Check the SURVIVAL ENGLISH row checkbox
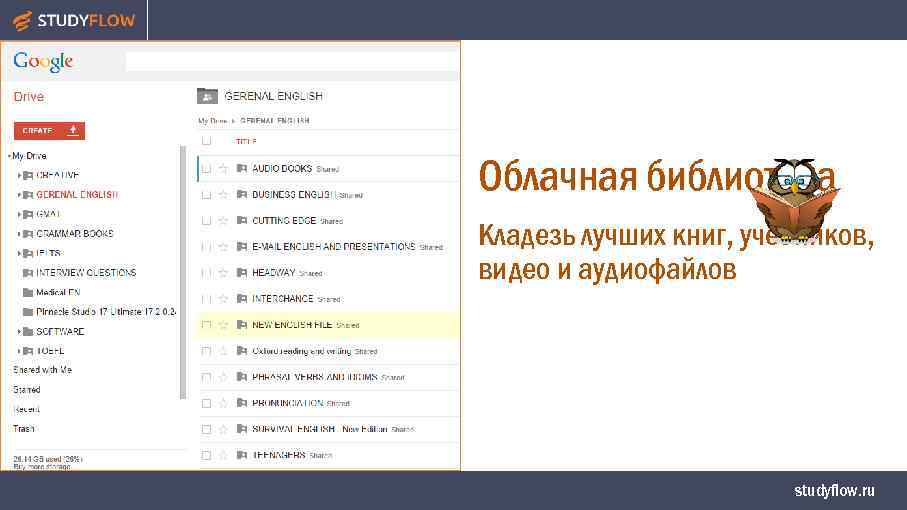The image size is (907, 510). [x=207, y=429]
